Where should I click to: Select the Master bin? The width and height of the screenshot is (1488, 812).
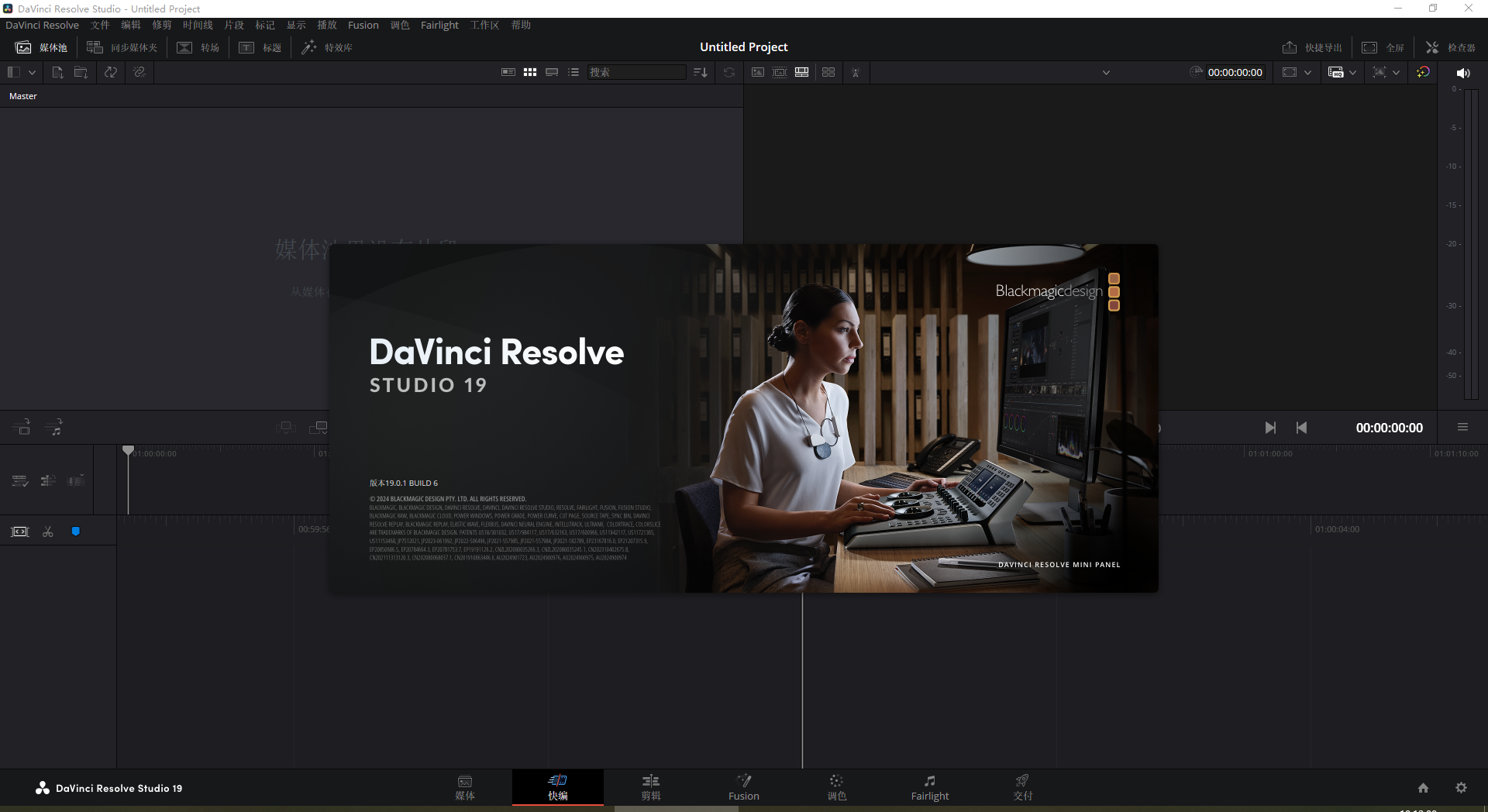[23, 96]
